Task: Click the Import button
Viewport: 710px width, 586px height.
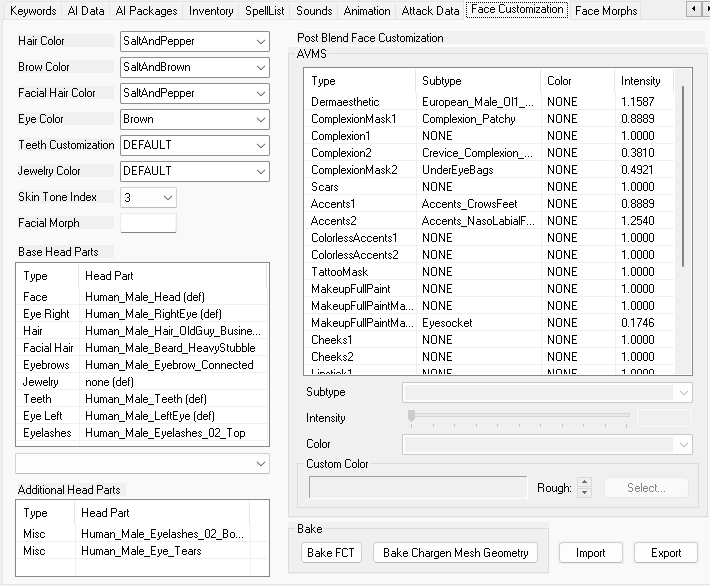Action: 590,553
